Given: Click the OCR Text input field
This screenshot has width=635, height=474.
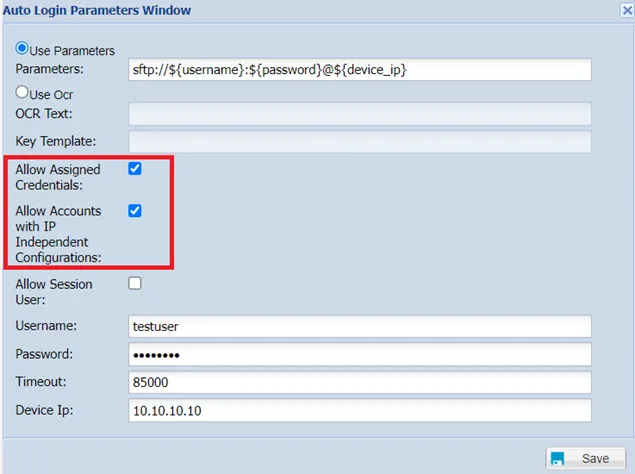Looking at the screenshot, I should tap(360, 114).
